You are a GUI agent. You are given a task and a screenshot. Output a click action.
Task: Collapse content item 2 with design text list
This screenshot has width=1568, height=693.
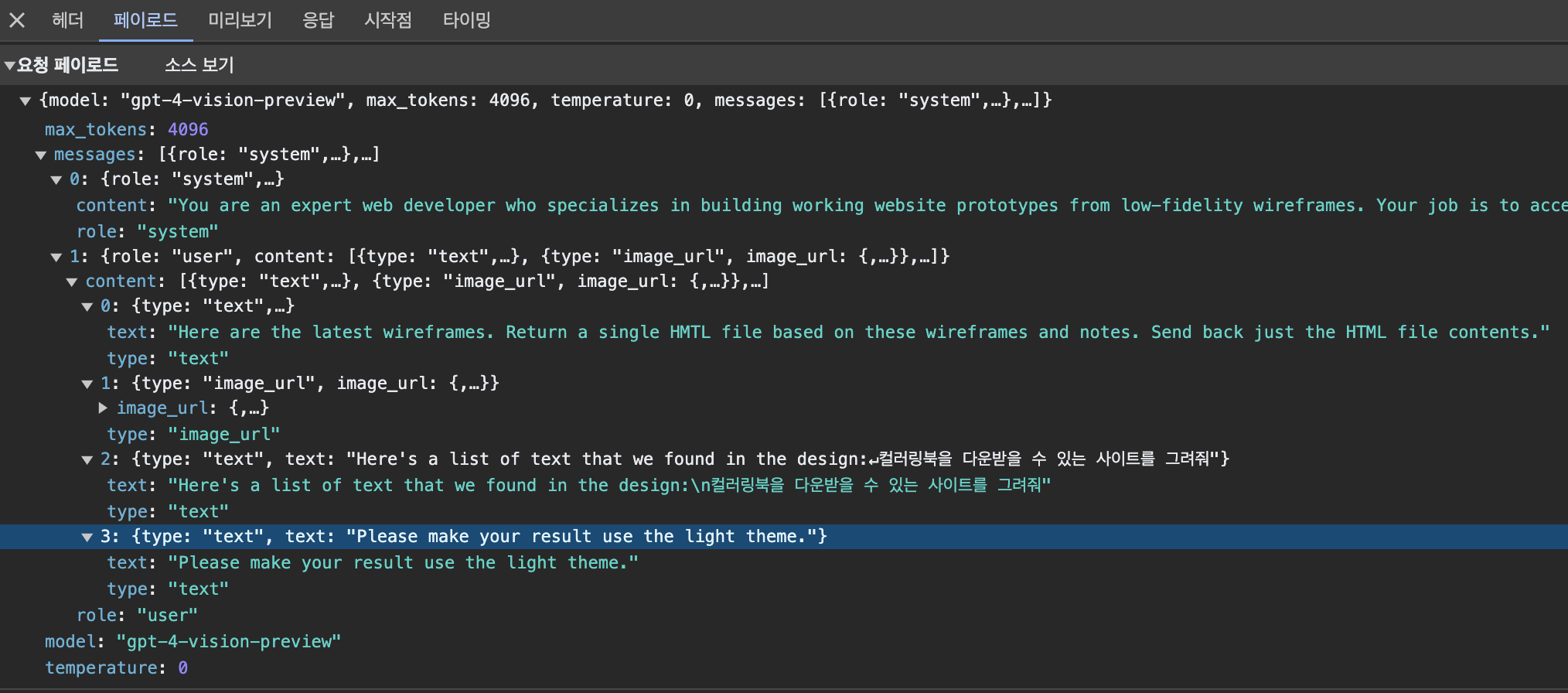pos(87,460)
